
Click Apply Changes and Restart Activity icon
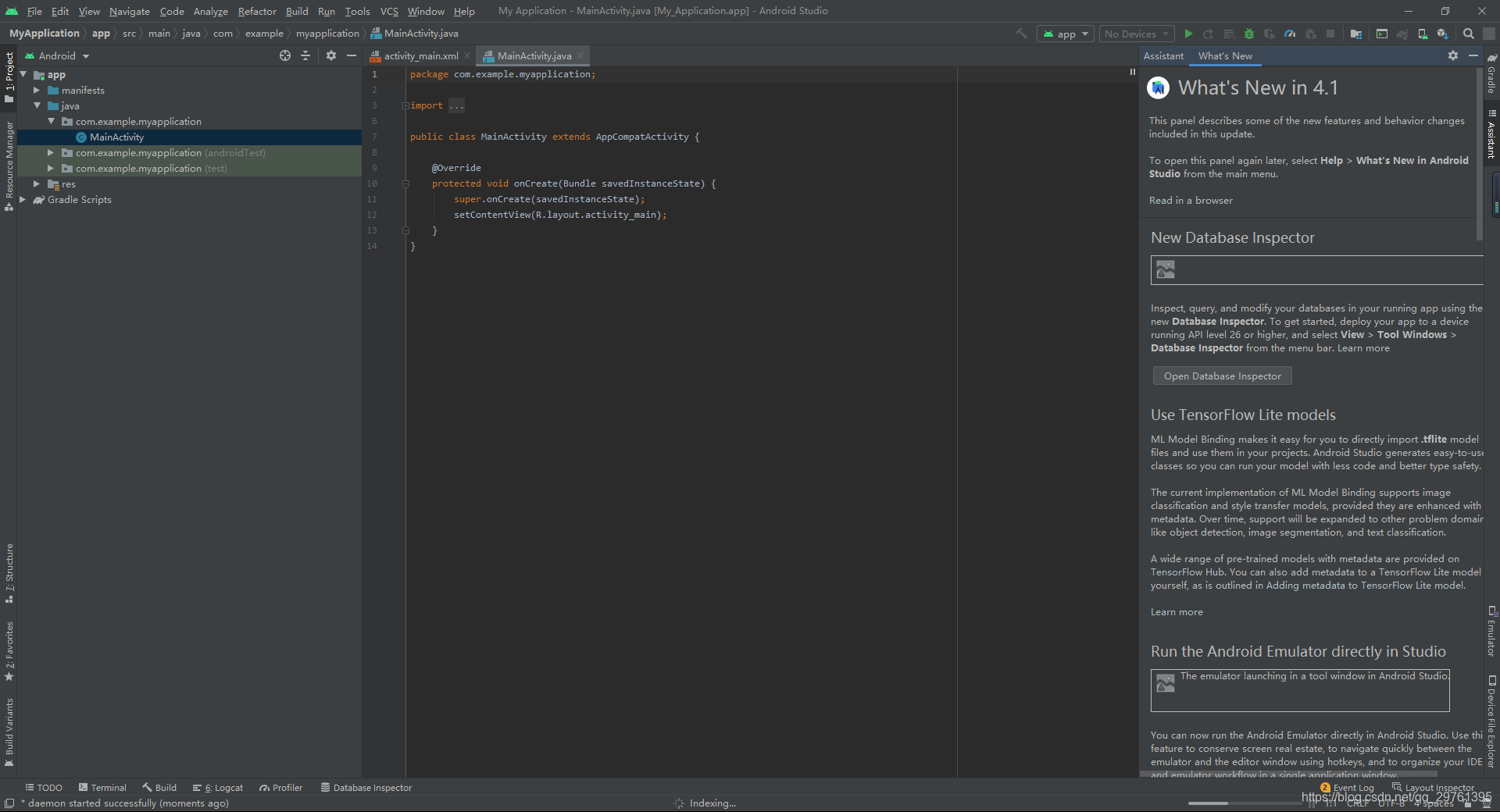pos(1209,34)
